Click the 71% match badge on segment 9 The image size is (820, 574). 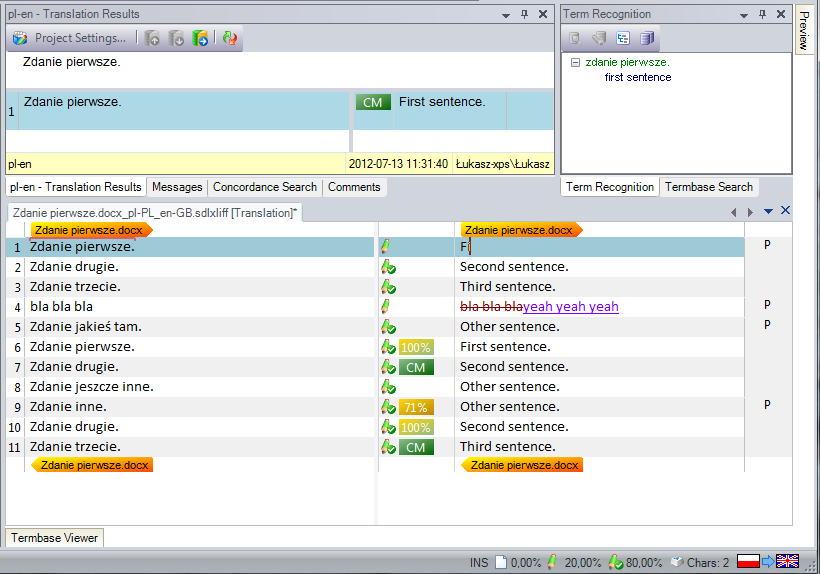tap(415, 407)
